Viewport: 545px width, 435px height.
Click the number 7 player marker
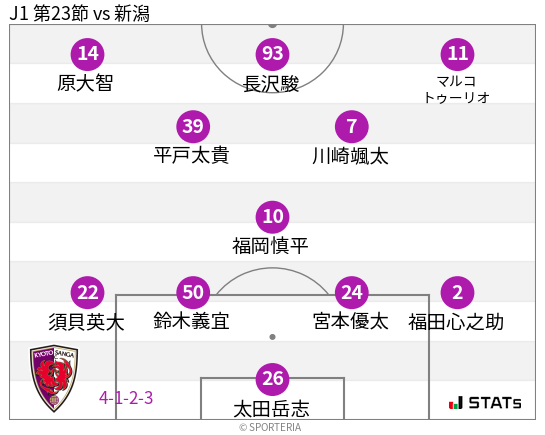point(352,126)
